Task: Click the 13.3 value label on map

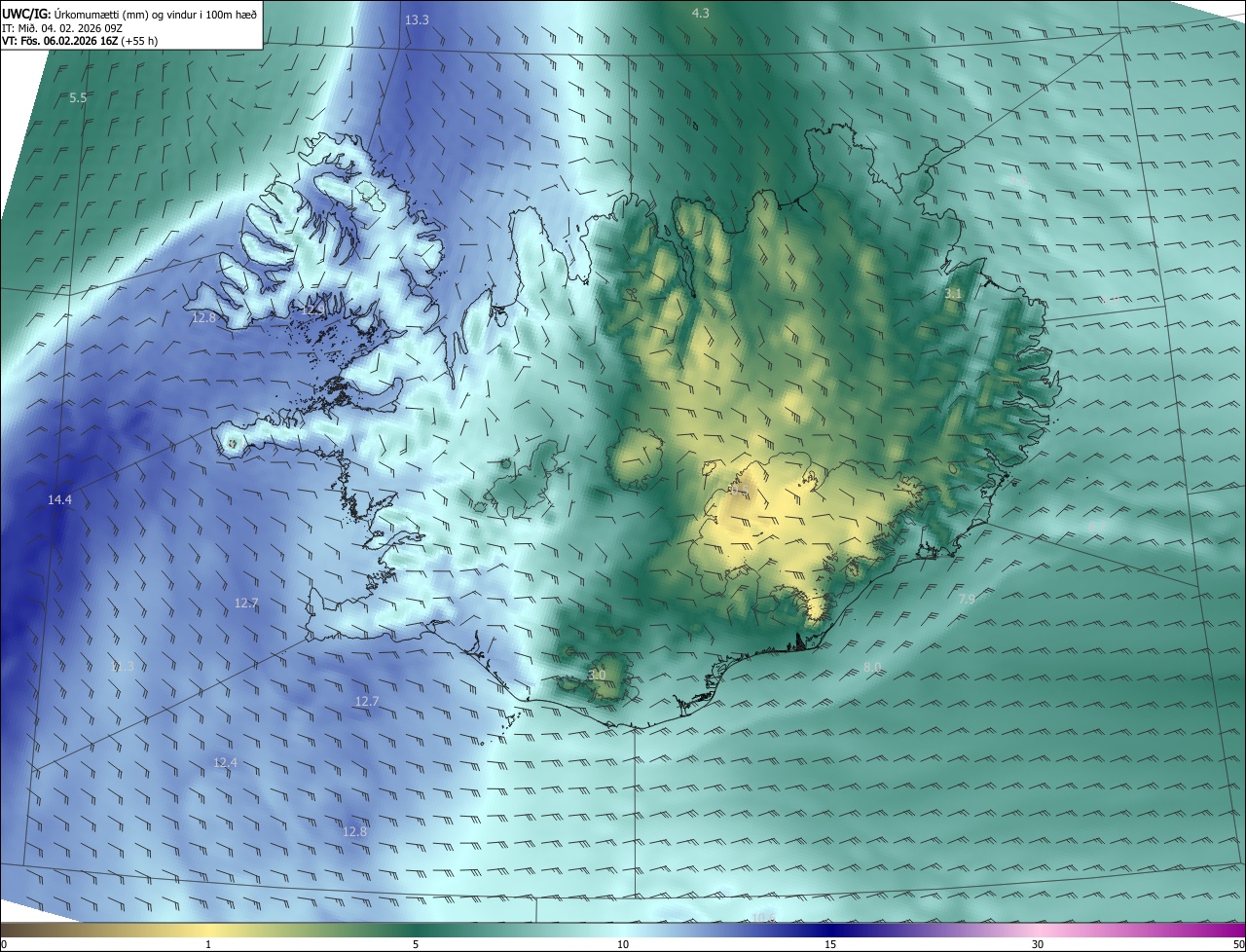Action: click(x=417, y=19)
